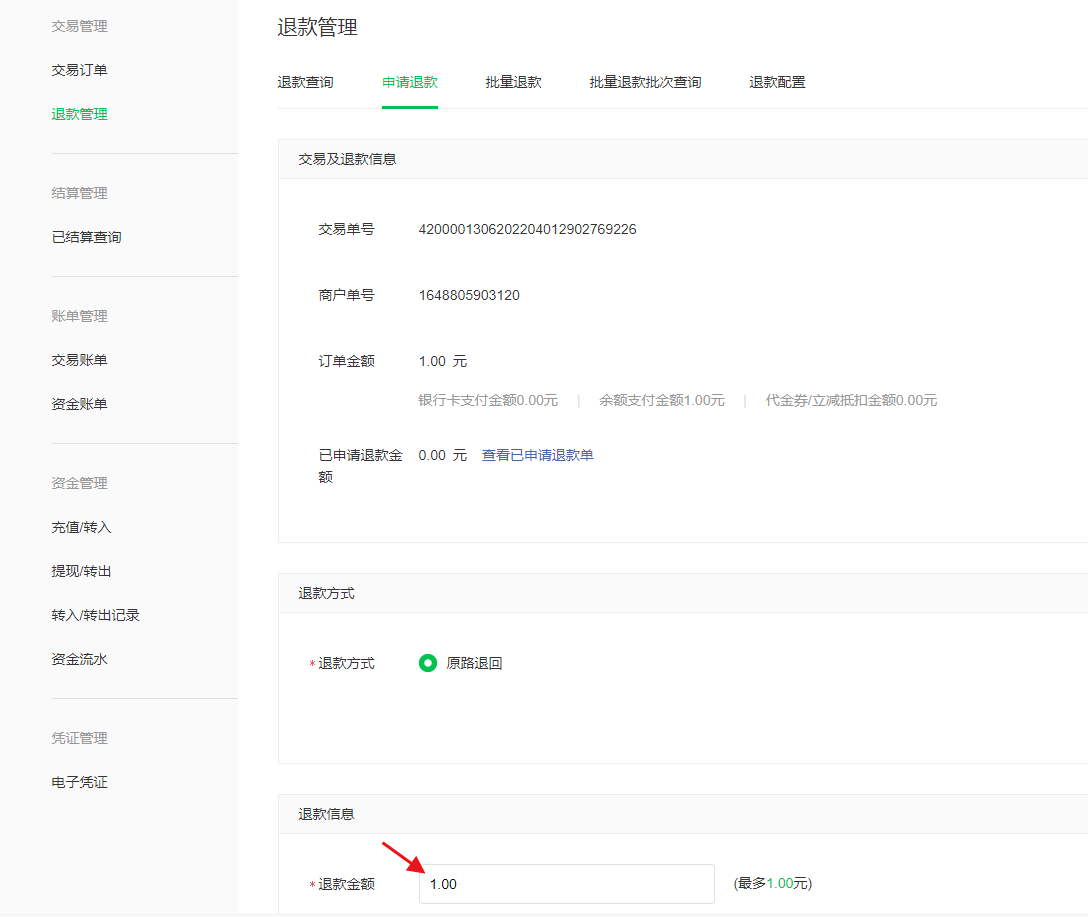This screenshot has height=917, width=1088.
Task: Switch to the 批量退款 tab
Action: 513,82
